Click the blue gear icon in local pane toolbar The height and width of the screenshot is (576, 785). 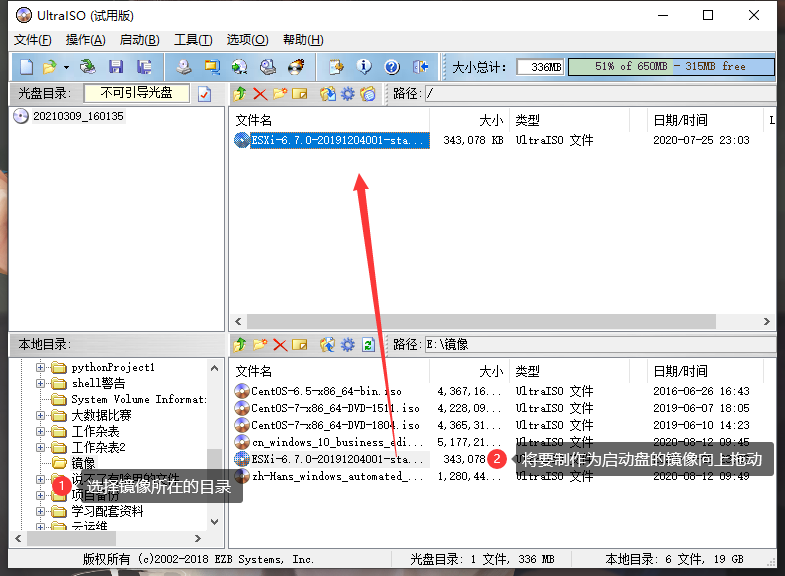coord(347,345)
